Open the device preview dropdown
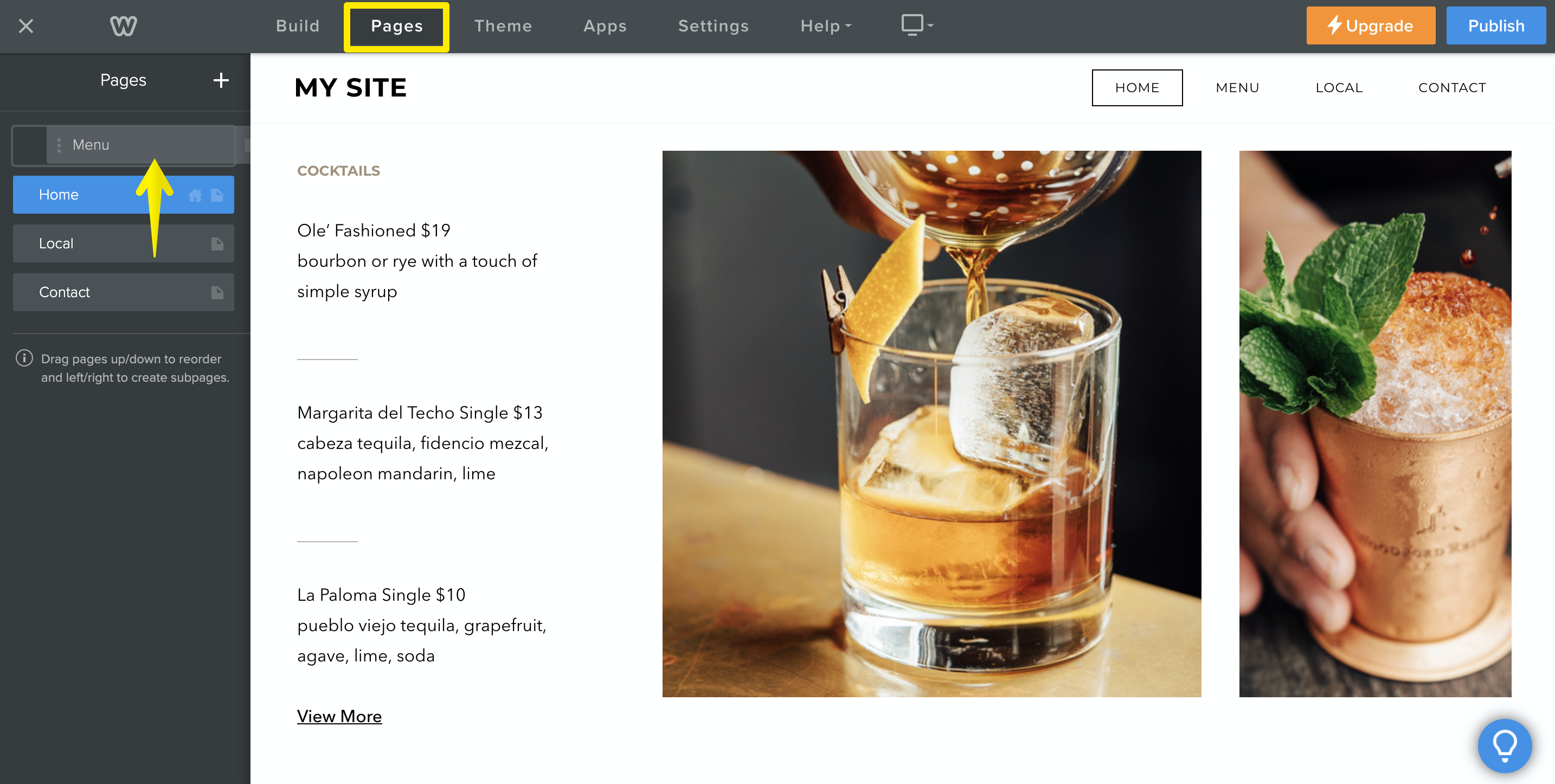 click(x=917, y=25)
